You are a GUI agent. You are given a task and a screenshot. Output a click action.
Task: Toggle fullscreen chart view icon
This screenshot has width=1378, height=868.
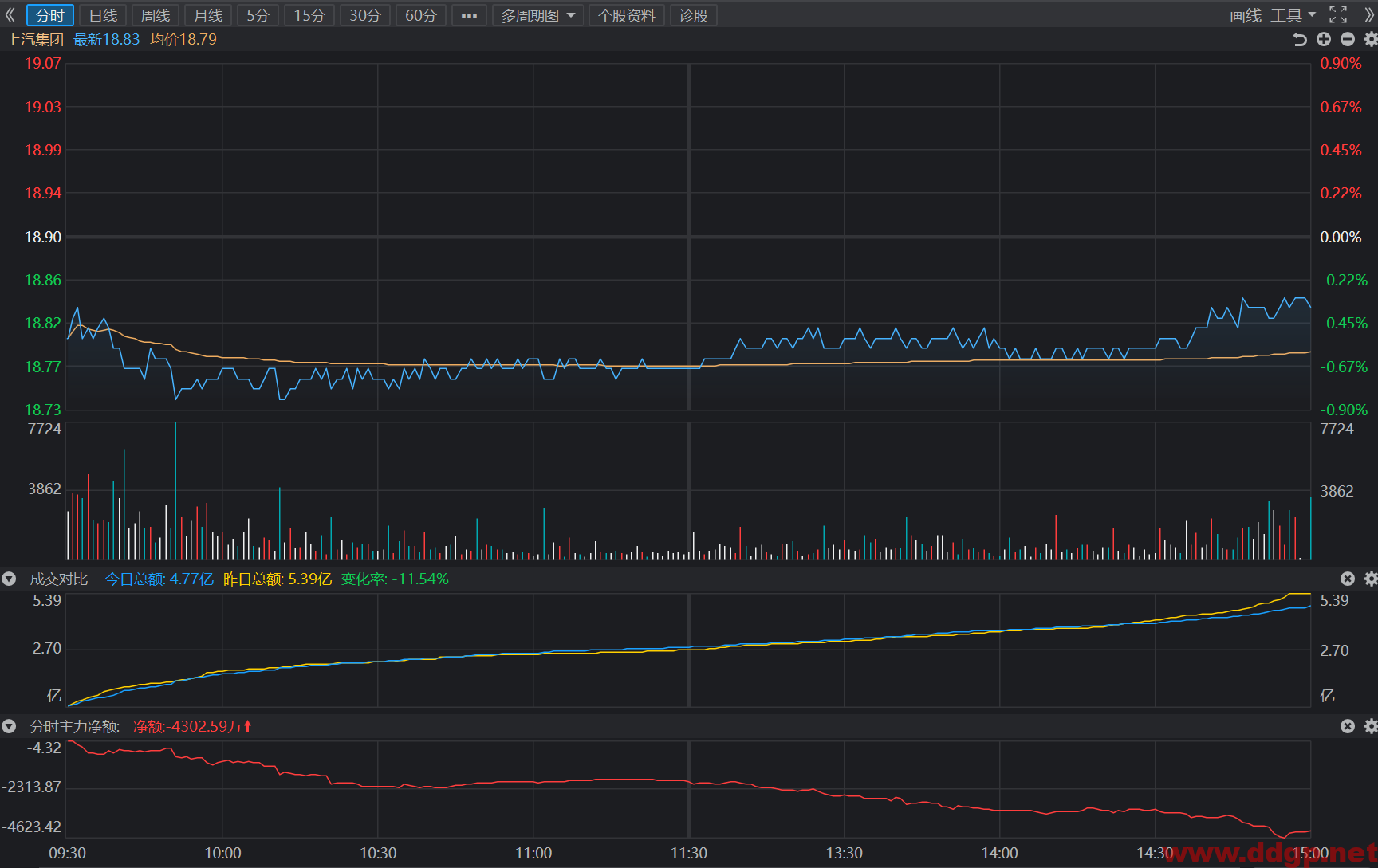tap(1338, 15)
